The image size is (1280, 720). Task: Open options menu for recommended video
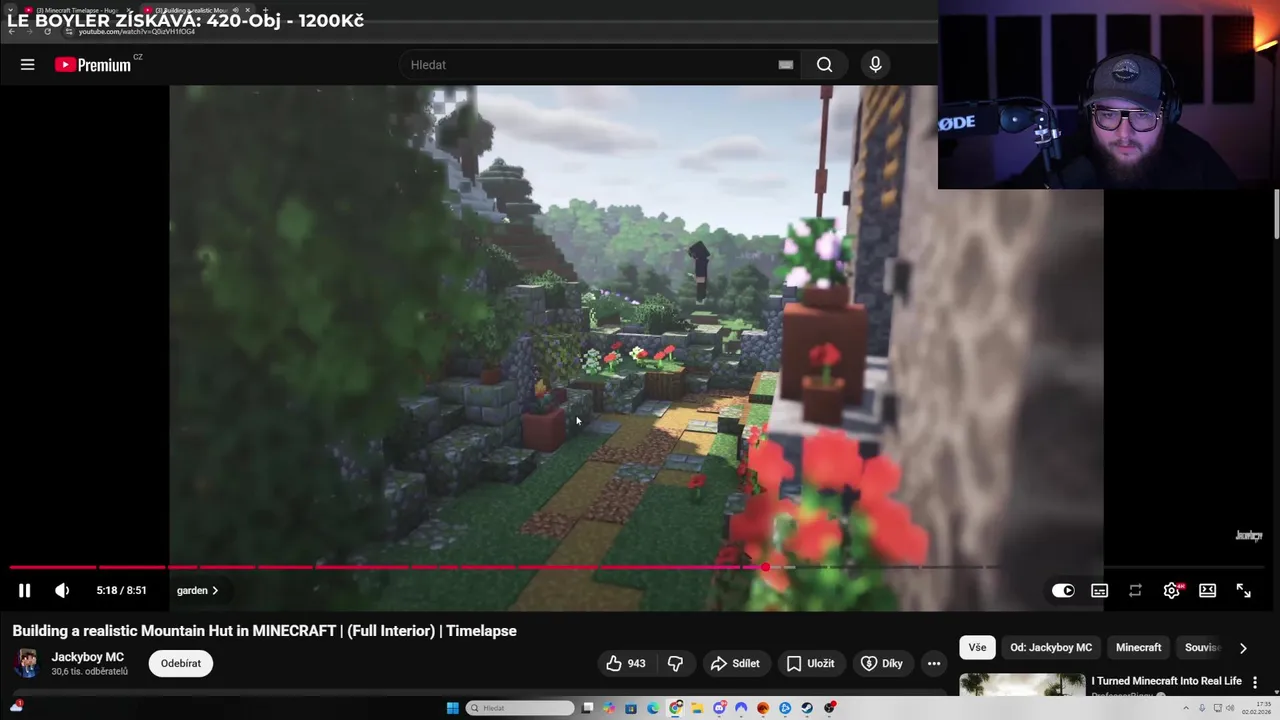tap(1255, 682)
